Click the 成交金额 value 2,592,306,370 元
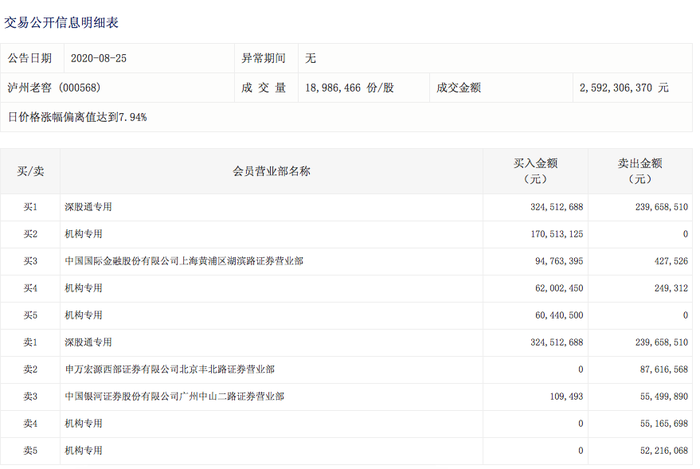 click(623, 88)
